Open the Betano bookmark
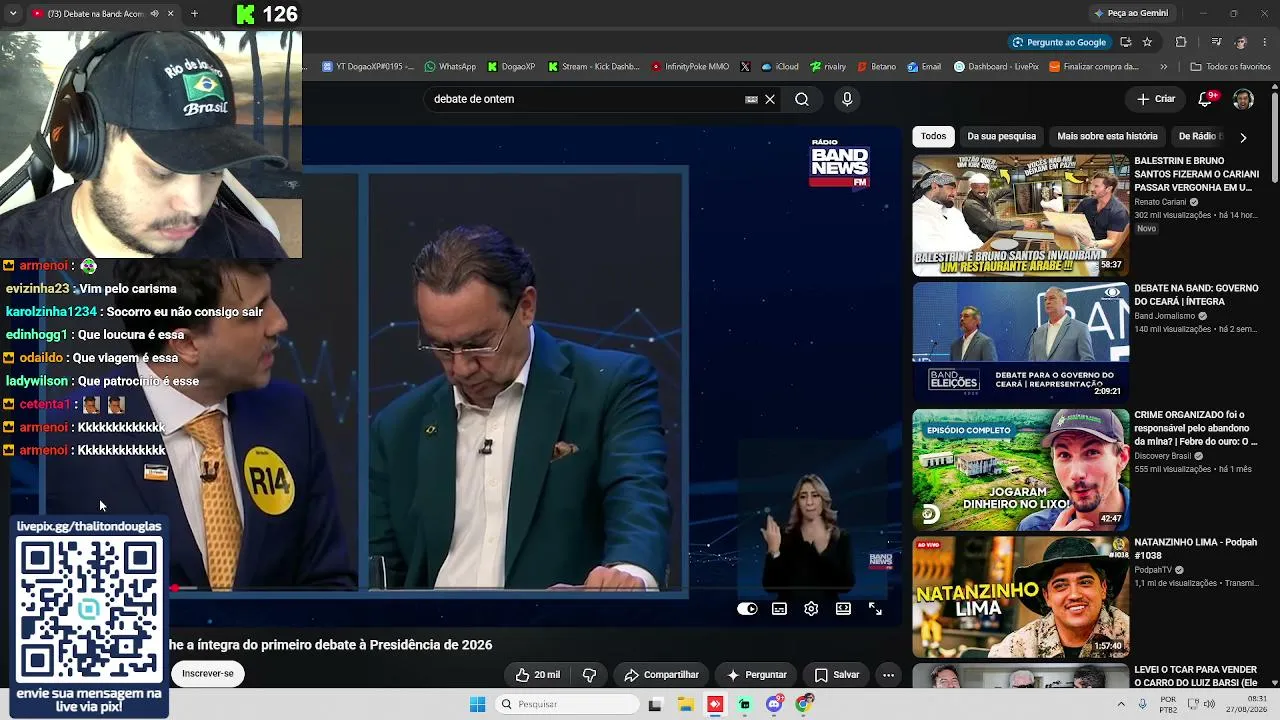 tap(876, 67)
